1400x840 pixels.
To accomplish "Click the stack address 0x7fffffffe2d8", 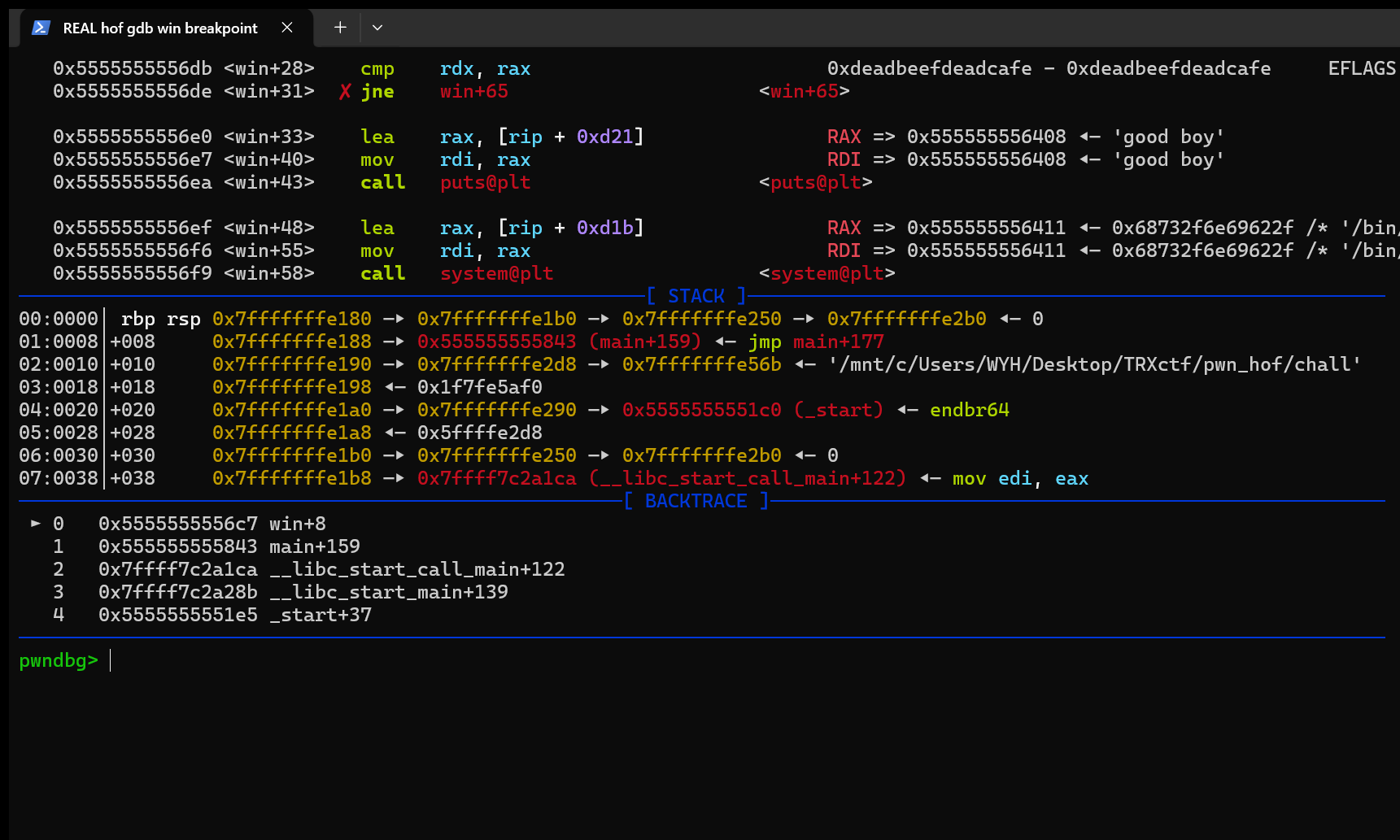I will [x=497, y=365].
